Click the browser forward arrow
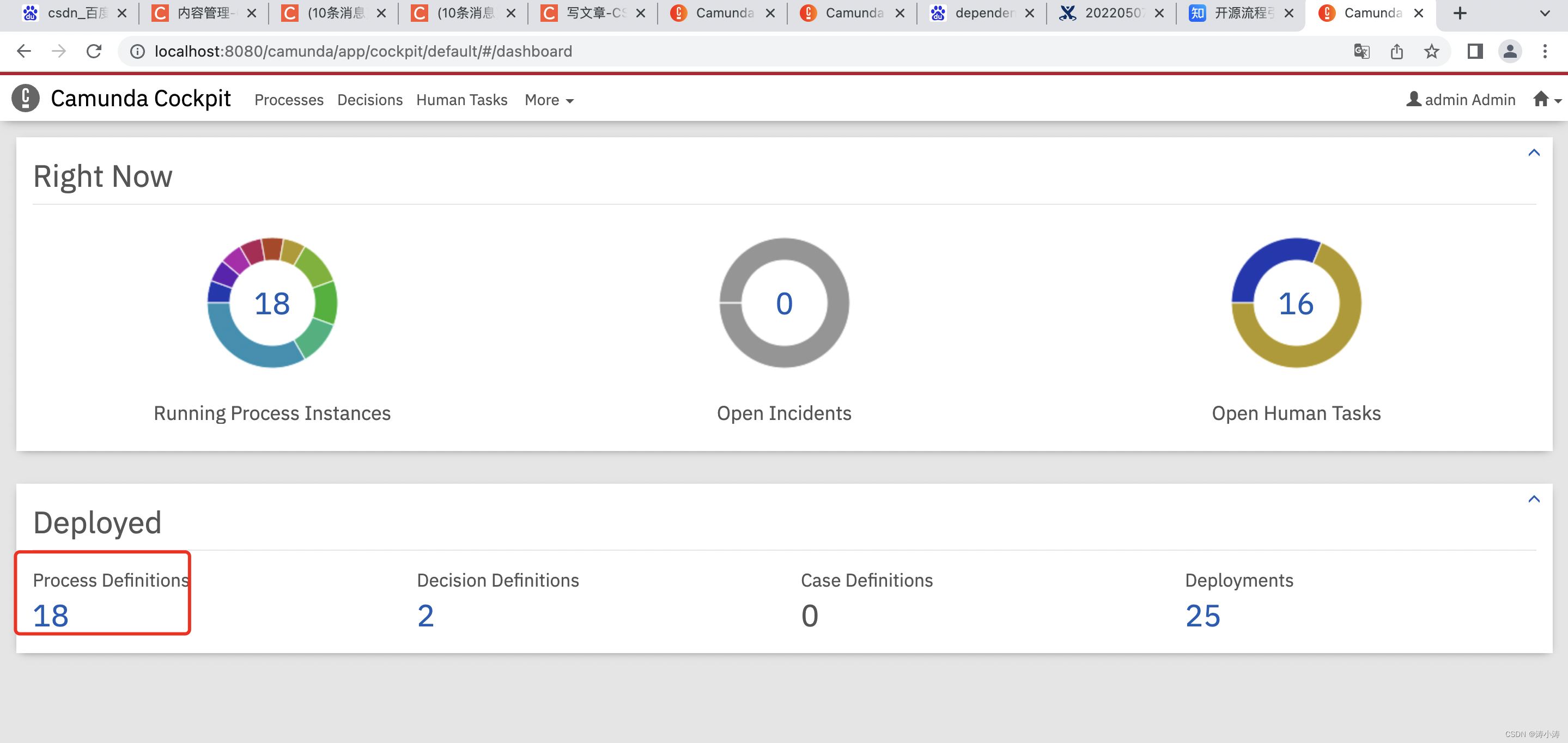This screenshot has width=1568, height=743. pyautogui.click(x=58, y=51)
